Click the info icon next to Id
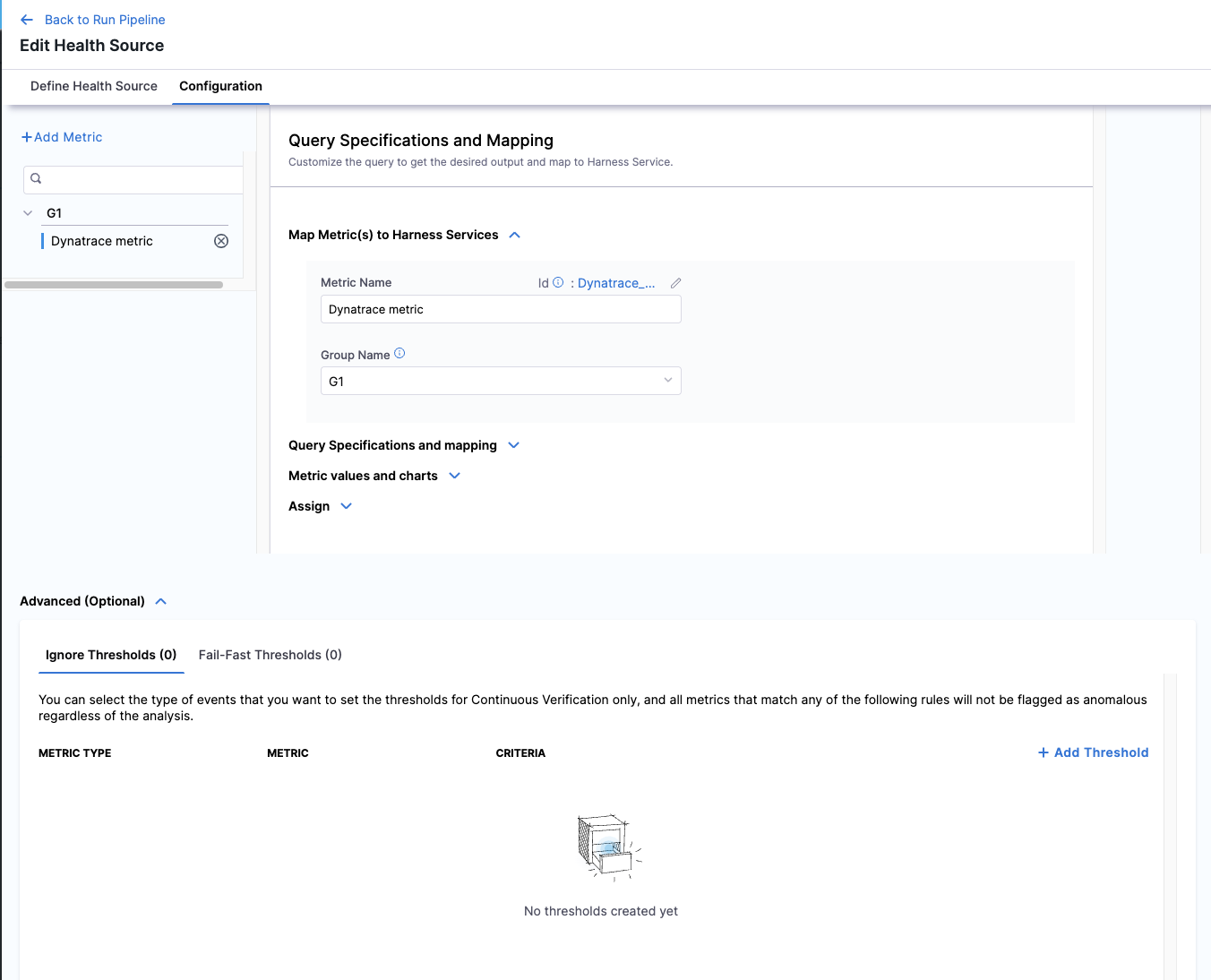Viewport: 1211px width, 980px height. pos(559,282)
